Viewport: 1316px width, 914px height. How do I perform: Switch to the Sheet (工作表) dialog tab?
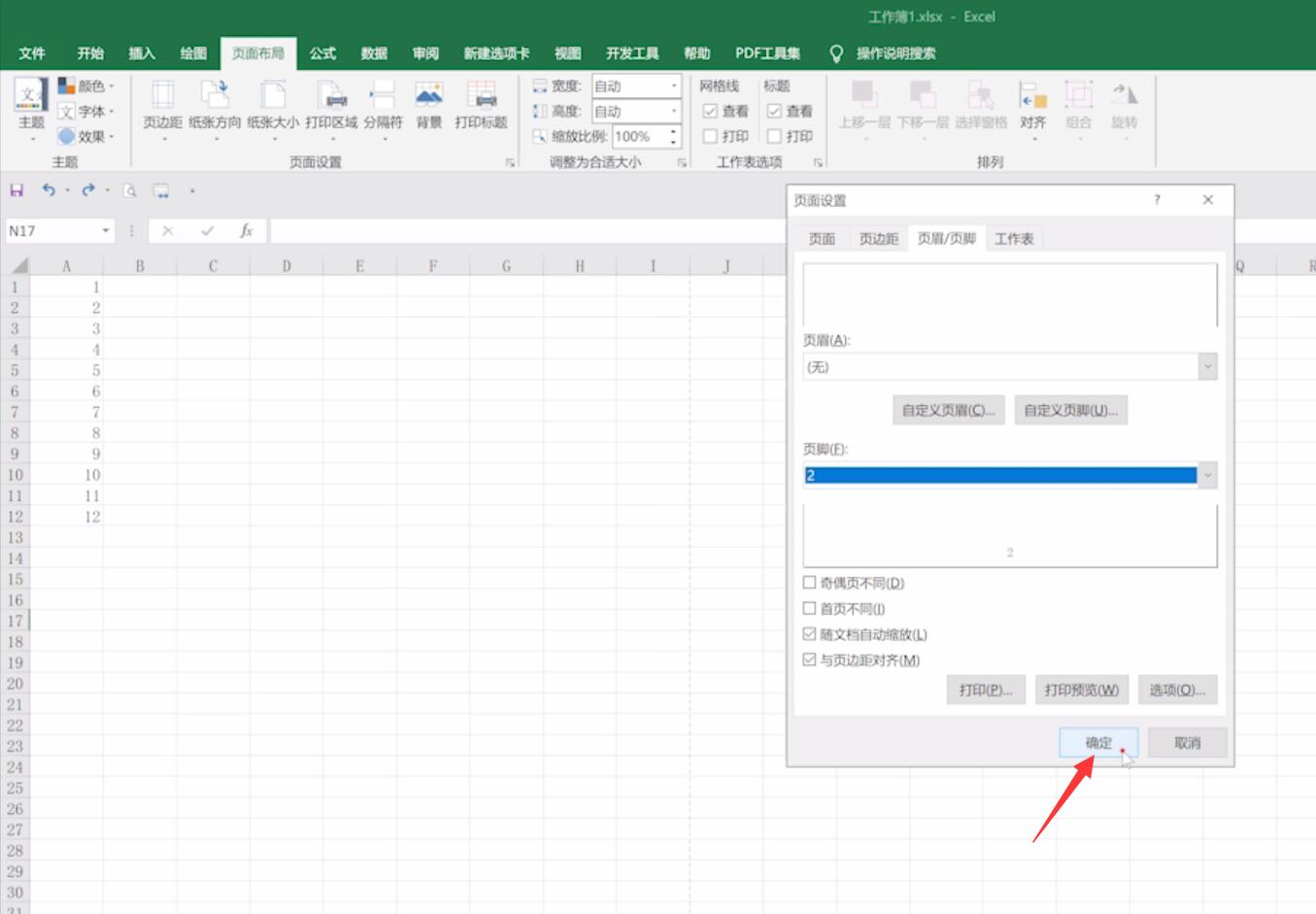[x=1014, y=239]
